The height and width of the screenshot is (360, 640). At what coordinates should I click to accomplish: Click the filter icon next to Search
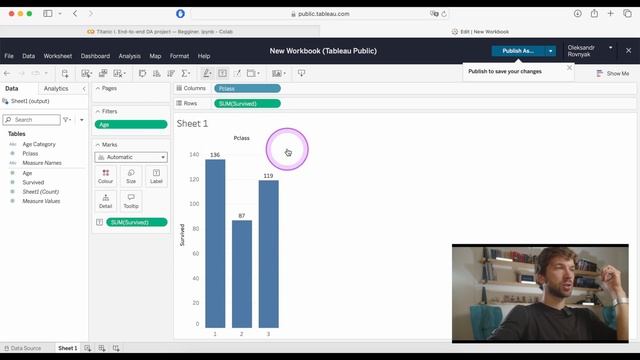(x=67, y=120)
